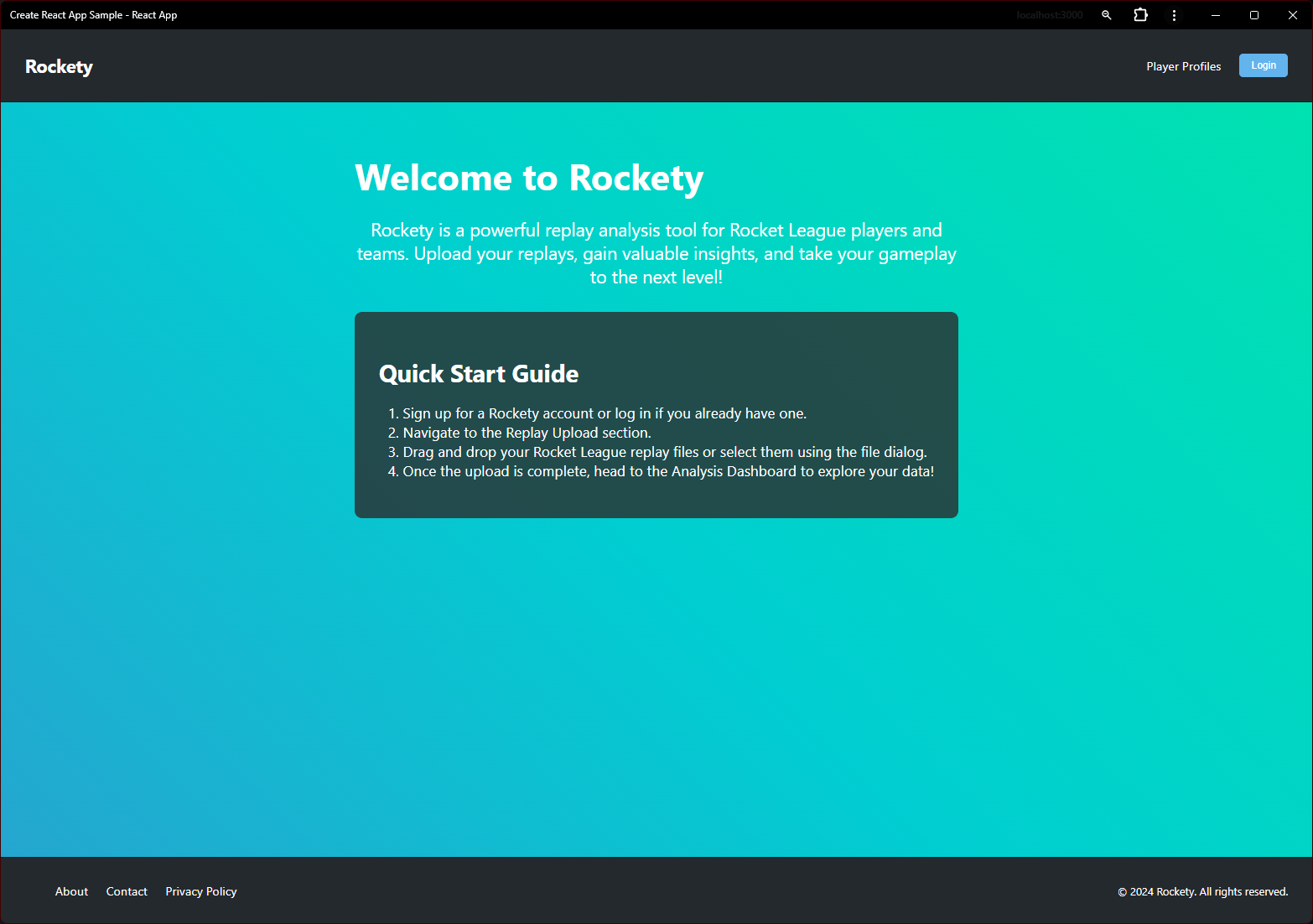Image resolution: width=1313 pixels, height=924 pixels.
Task: Close the React App window
Action: (1293, 15)
